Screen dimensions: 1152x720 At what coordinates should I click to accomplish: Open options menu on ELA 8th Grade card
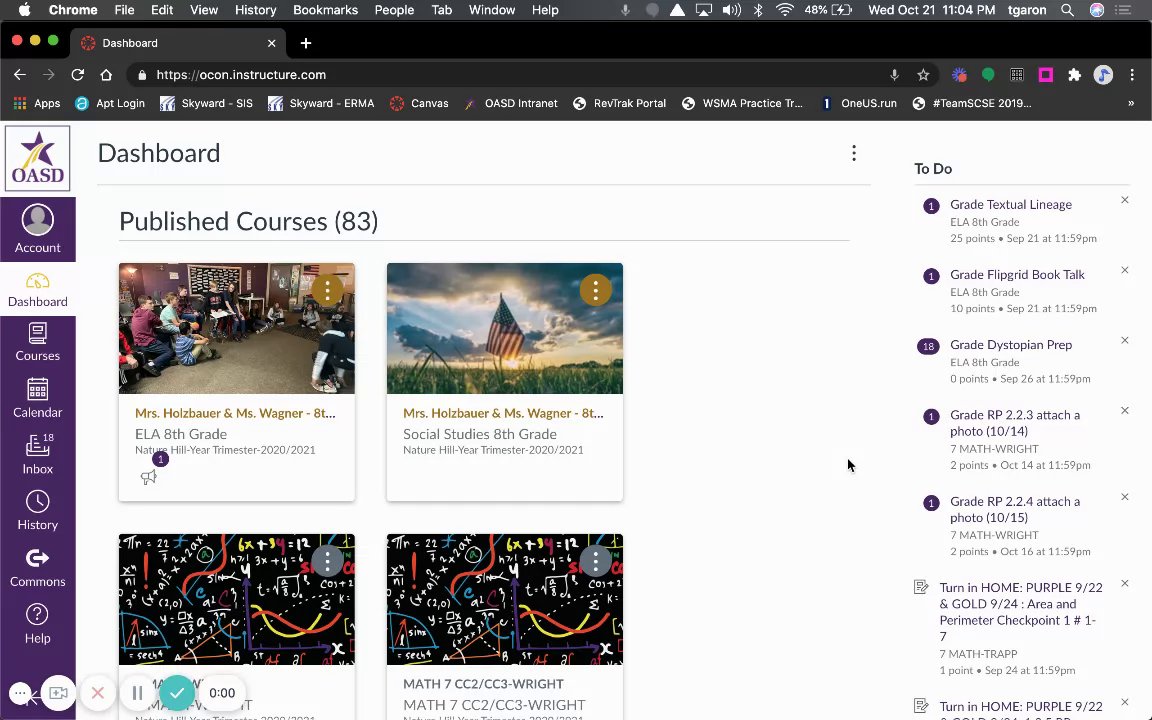point(328,290)
